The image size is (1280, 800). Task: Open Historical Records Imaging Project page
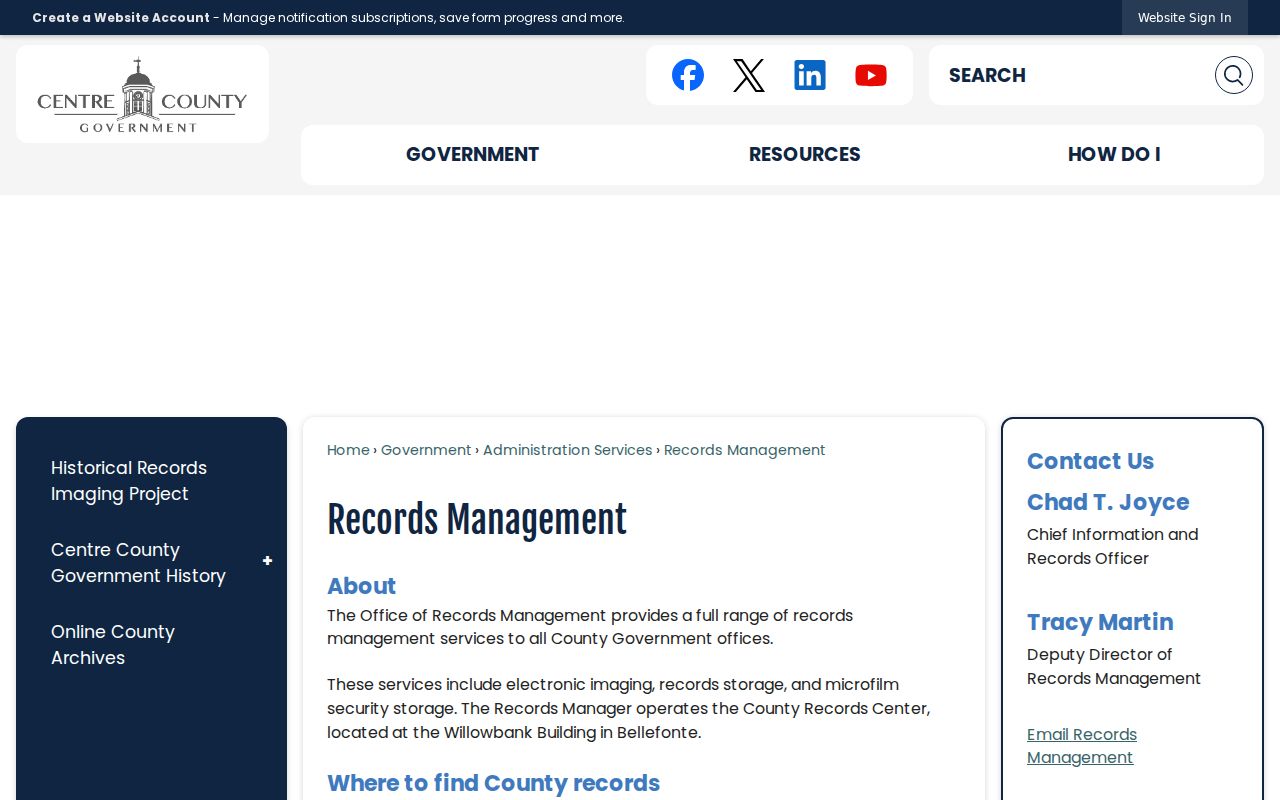[x=129, y=481]
